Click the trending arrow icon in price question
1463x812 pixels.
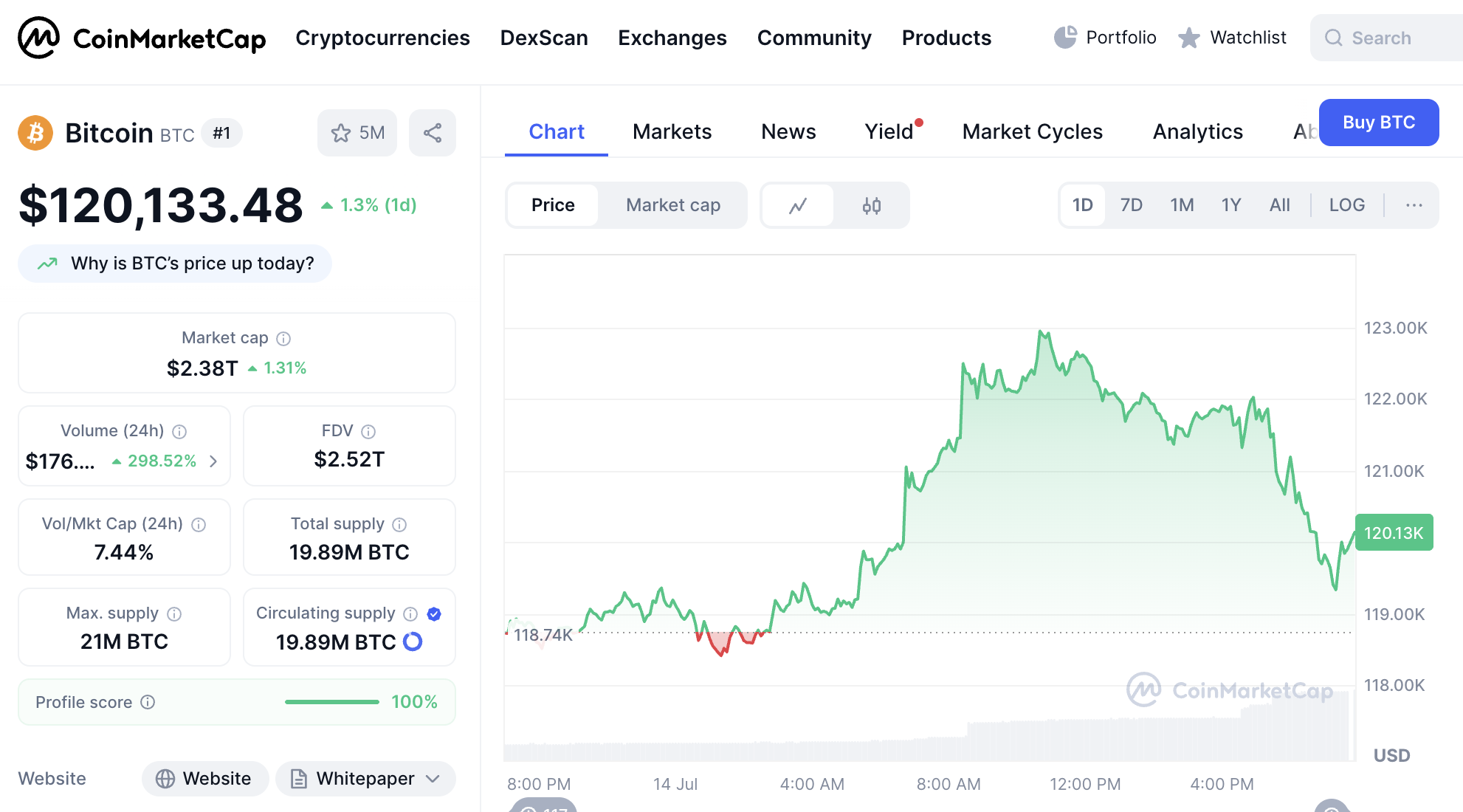tap(47, 264)
